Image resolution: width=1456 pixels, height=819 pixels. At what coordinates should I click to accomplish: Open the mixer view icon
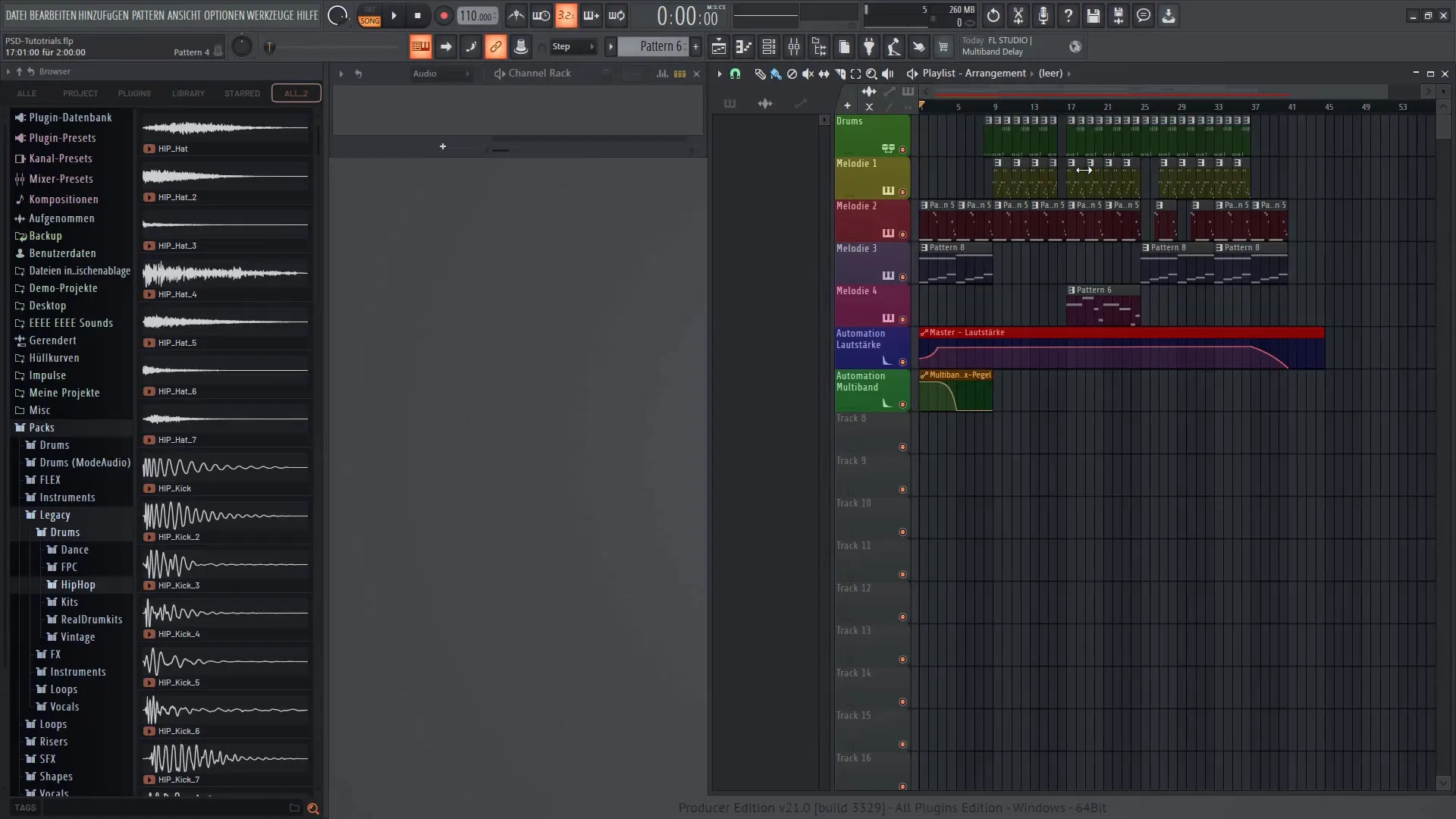tap(794, 47)
